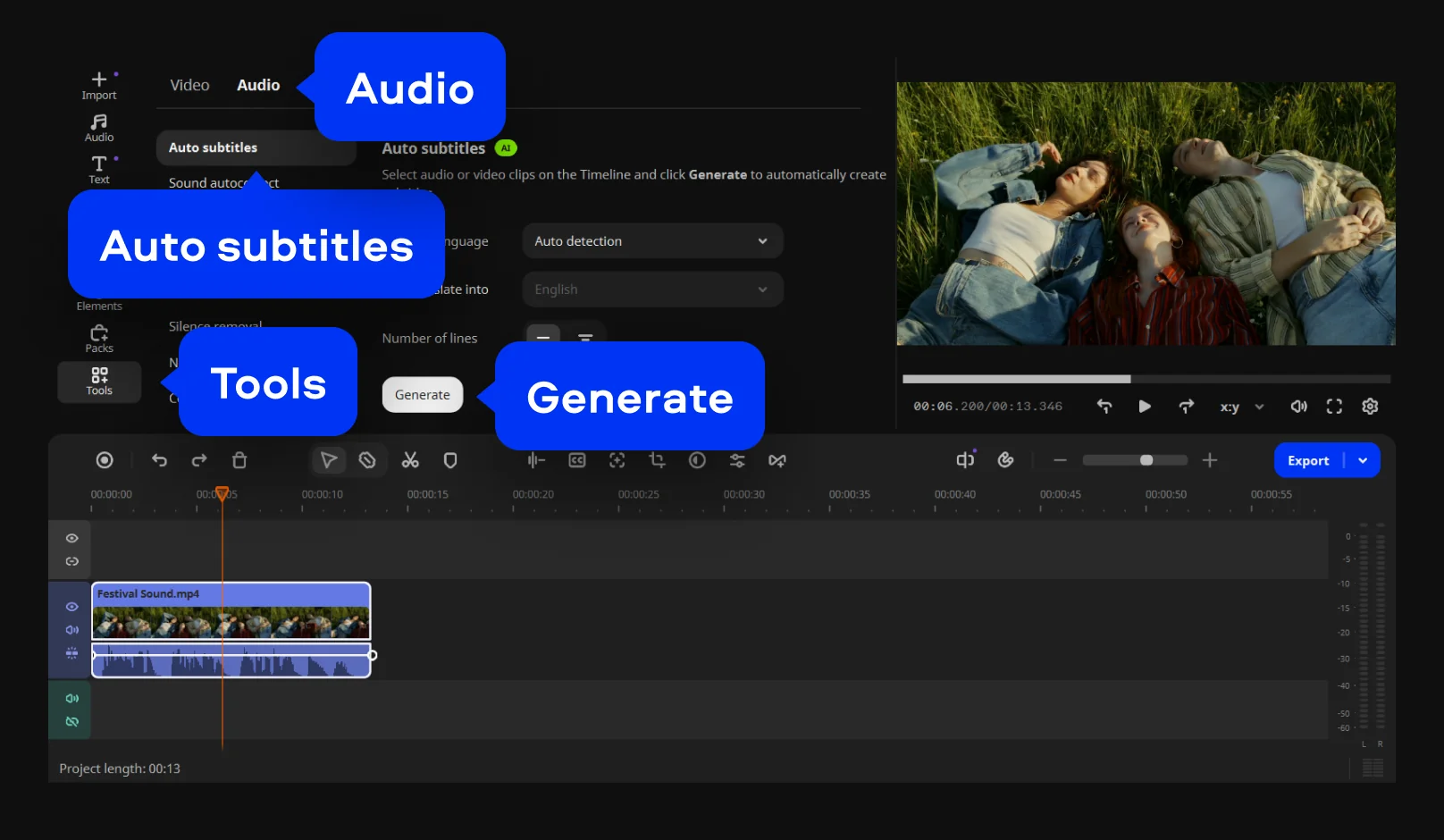Expand the Auto detection language dropdown
1444x840 pixels.
652,241
